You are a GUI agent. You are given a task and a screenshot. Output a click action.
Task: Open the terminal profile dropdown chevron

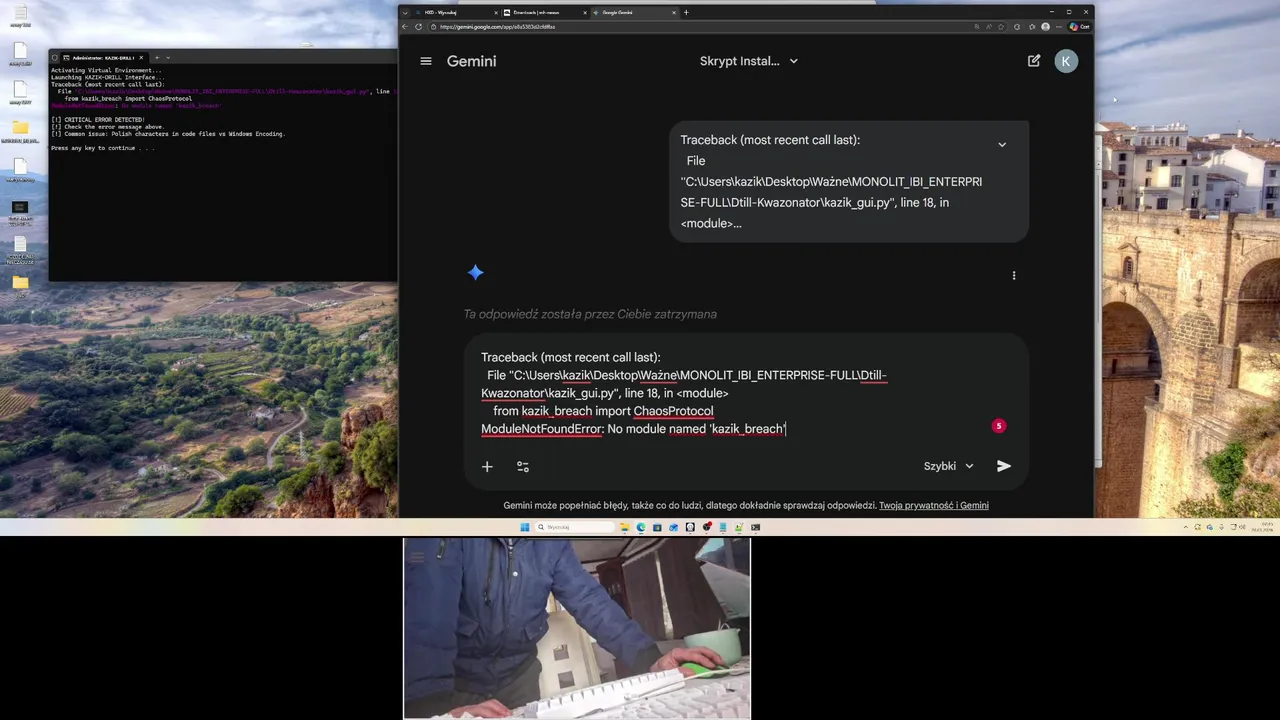(x=168, y=58)
